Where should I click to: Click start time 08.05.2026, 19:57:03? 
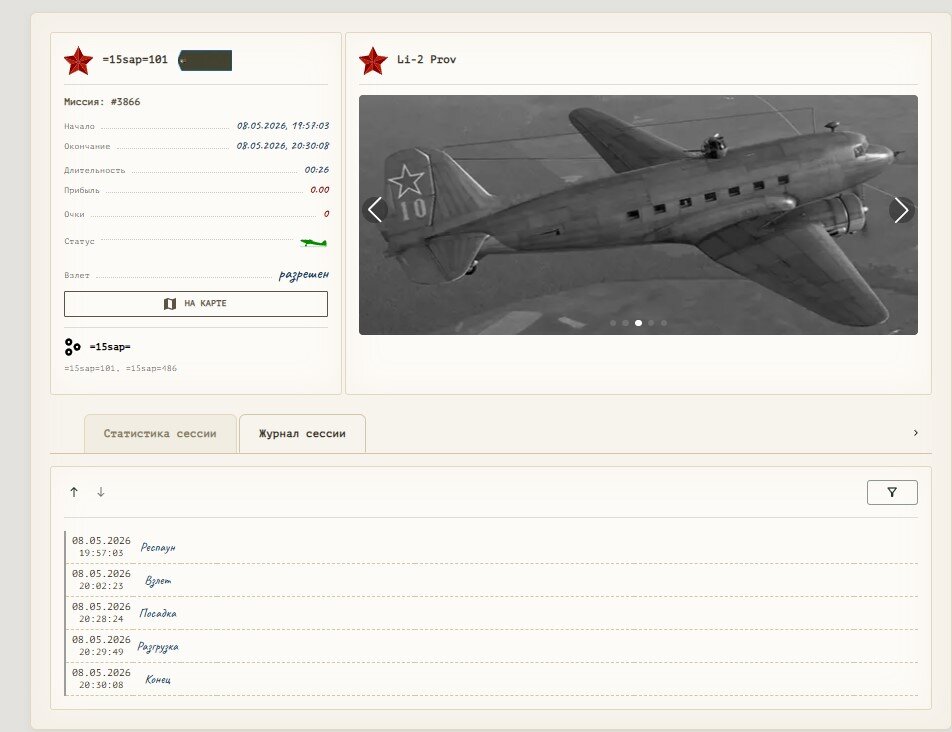(x=283, y=126)
